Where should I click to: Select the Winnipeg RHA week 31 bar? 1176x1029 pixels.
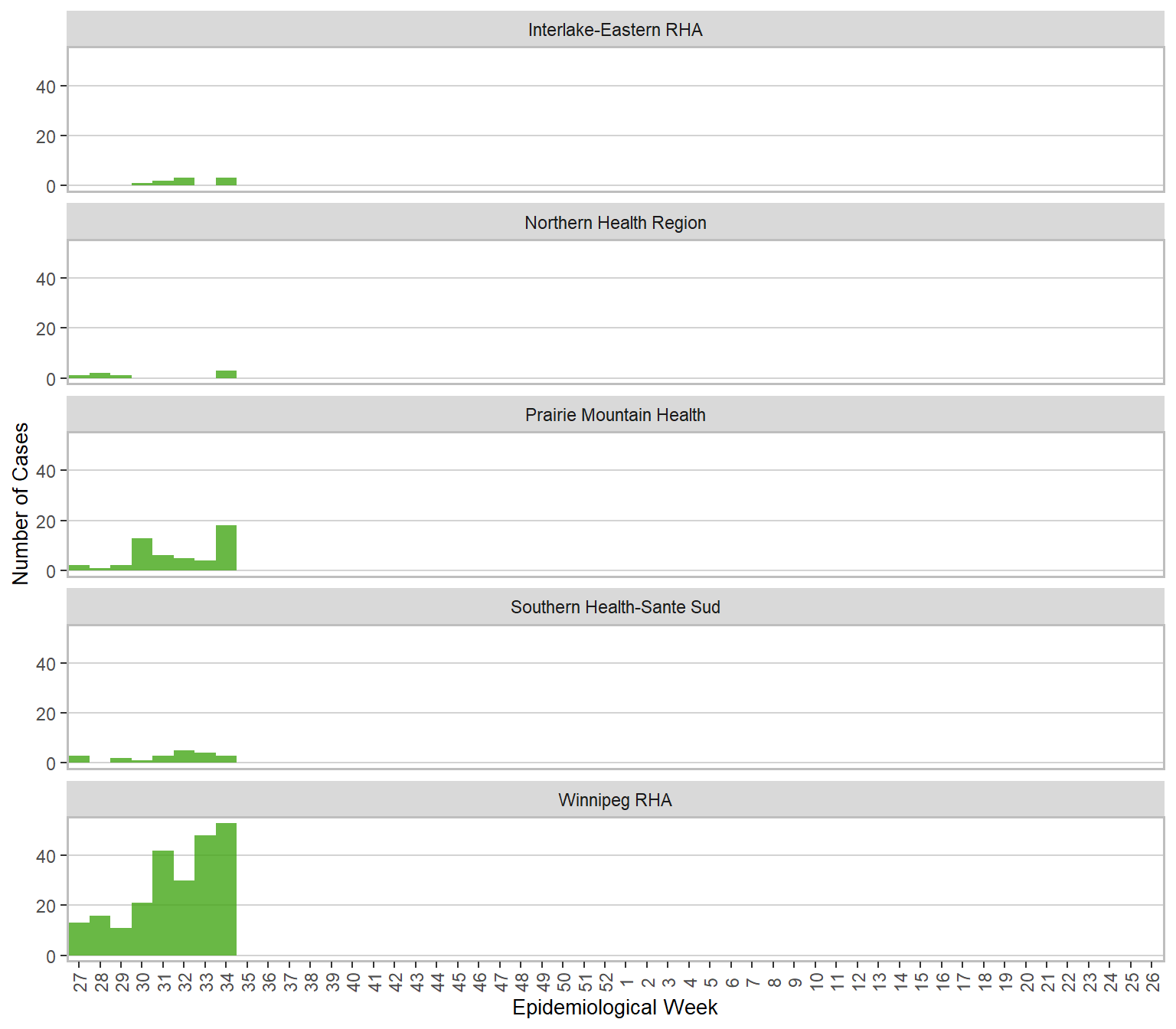click(163, 903)
